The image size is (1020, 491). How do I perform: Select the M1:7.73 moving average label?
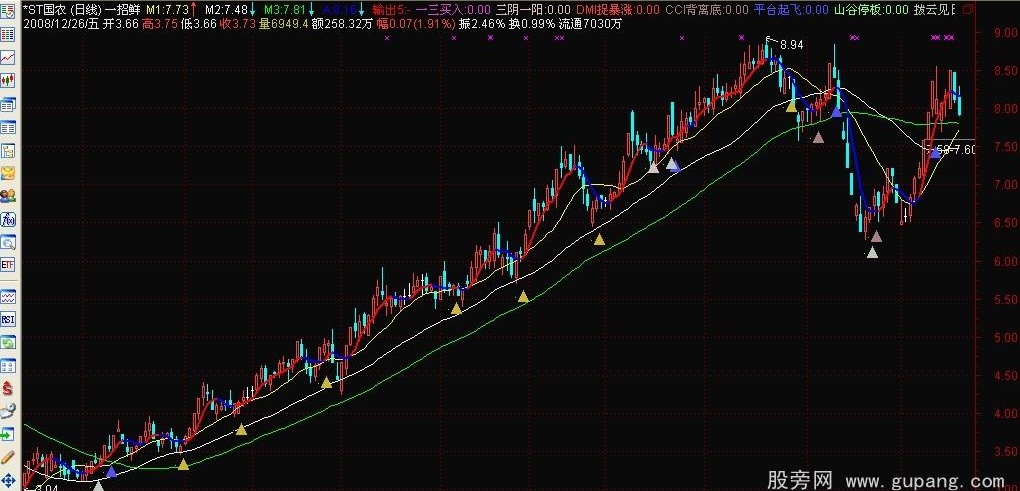(x=167, y=10)
